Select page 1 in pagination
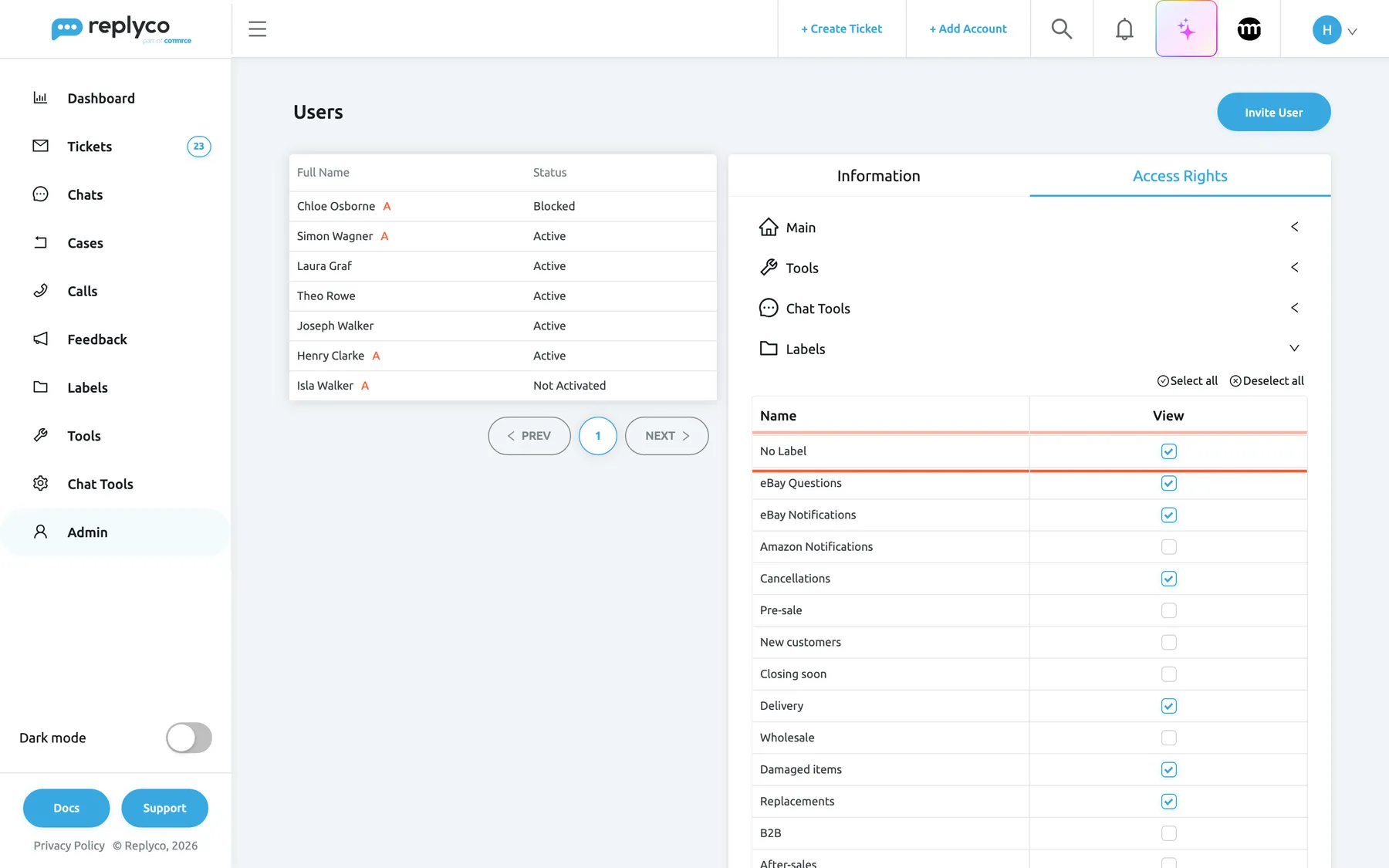The image size is (1389, 868). tap(598, 436)
